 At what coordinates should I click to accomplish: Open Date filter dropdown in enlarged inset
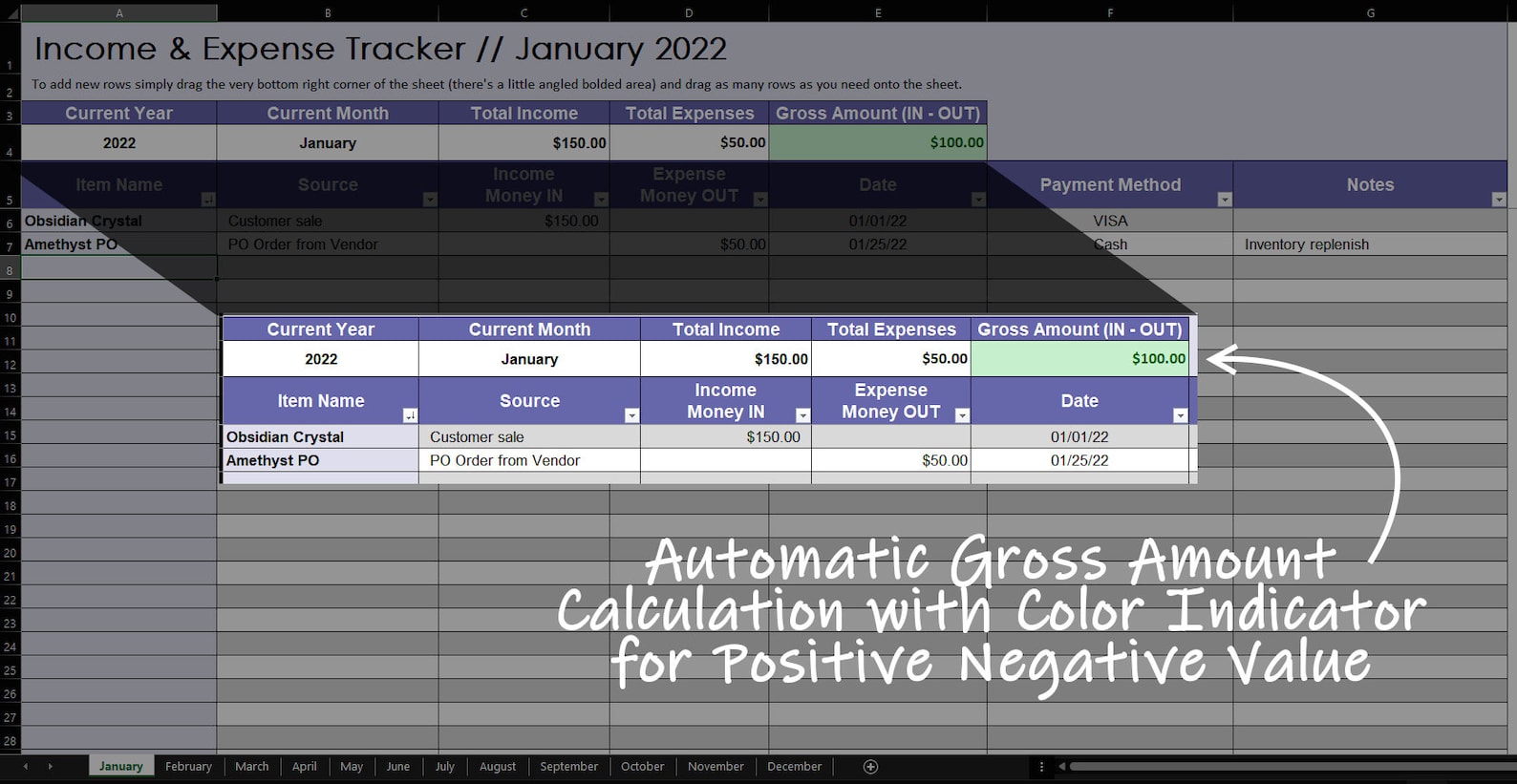pos(1180,415)
